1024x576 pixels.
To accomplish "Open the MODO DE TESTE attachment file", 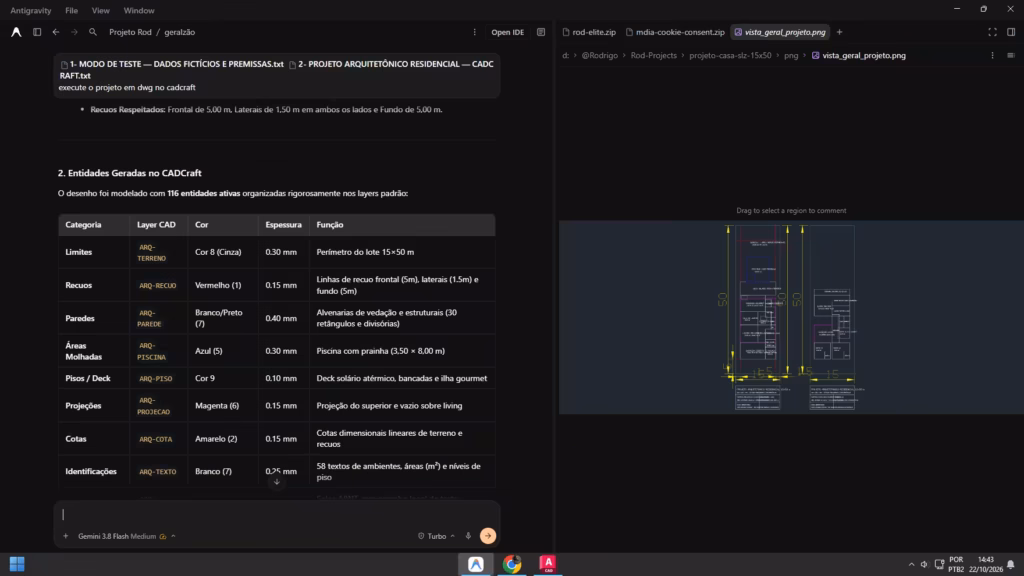I will pos(172,64).
